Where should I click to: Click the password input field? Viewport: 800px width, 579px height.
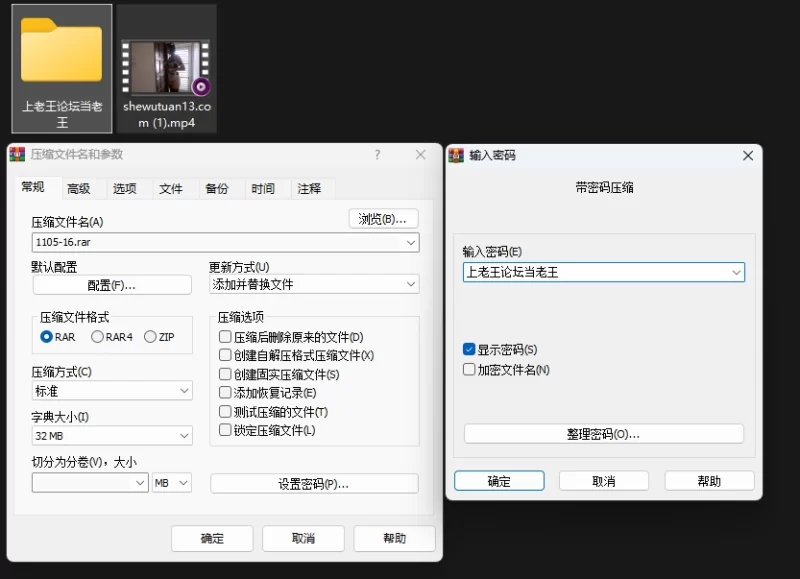tap(596, 272)
